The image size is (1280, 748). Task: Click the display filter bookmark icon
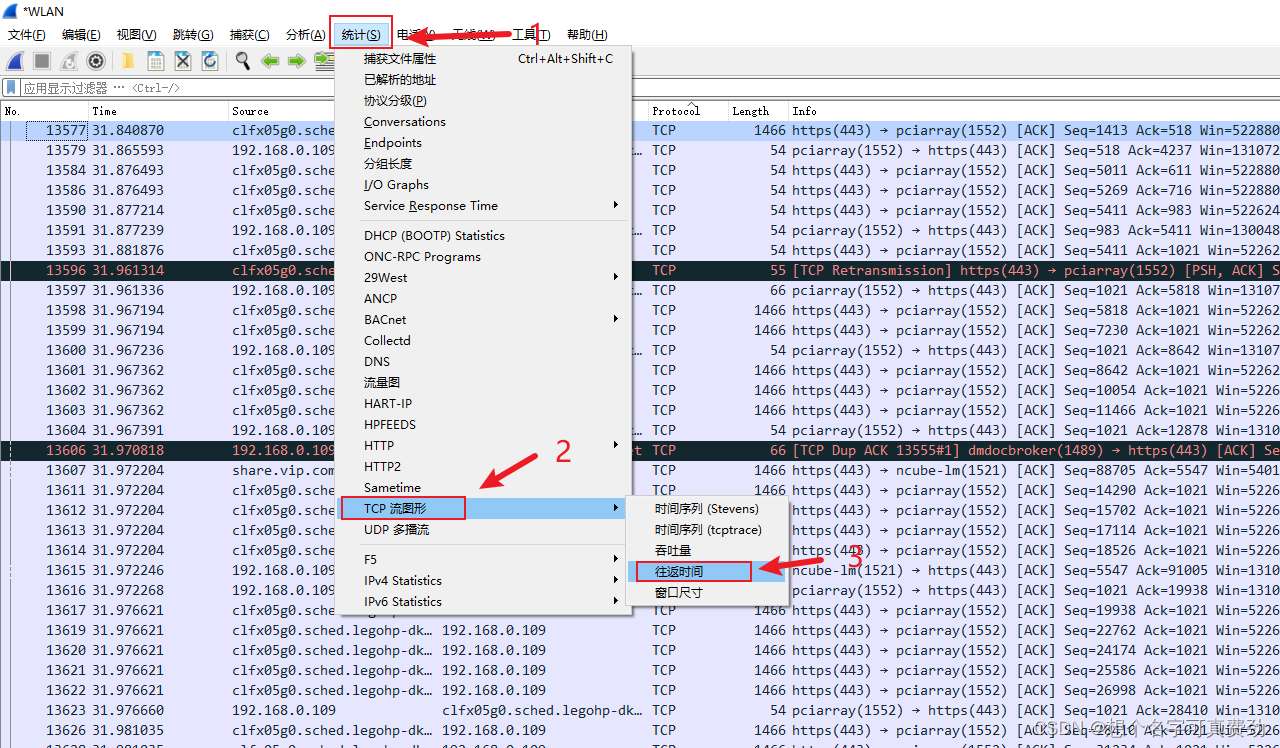[11, 87]
